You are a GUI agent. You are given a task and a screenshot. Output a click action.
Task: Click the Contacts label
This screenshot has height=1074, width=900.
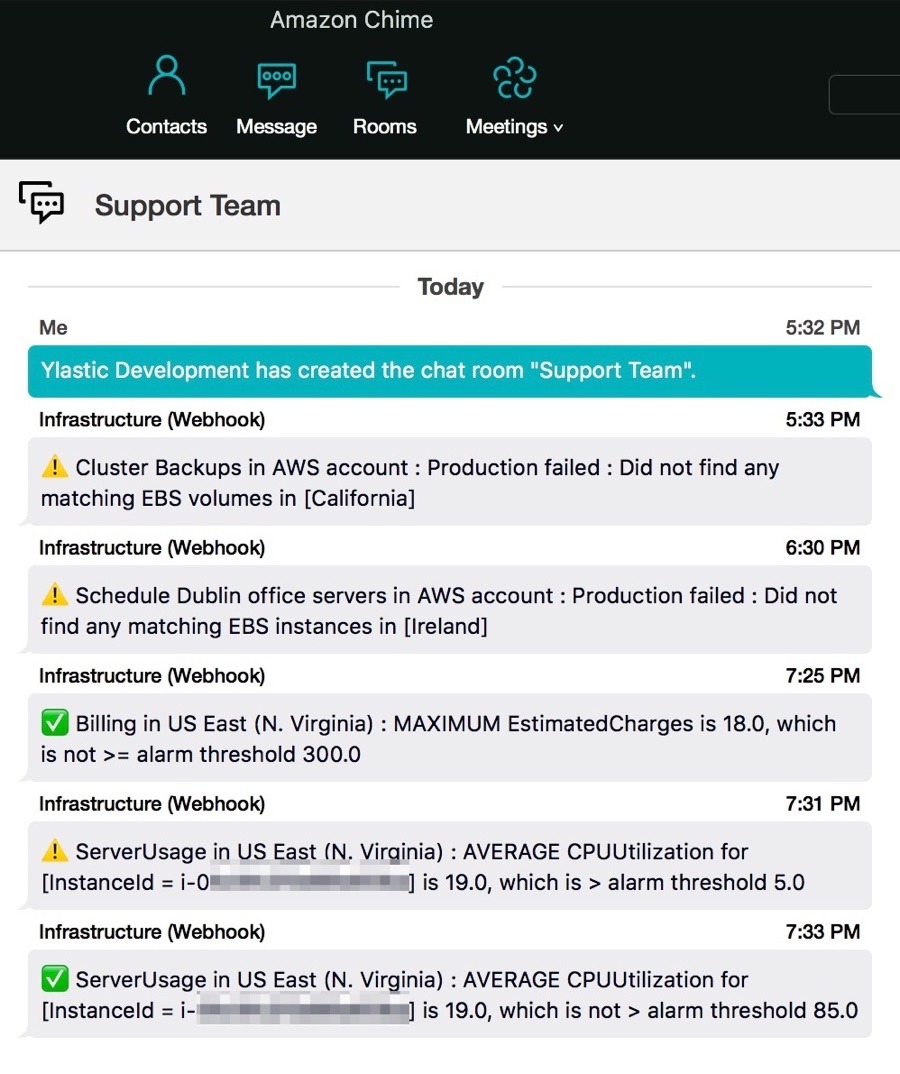pyautogui.click(x=166, y=127)
